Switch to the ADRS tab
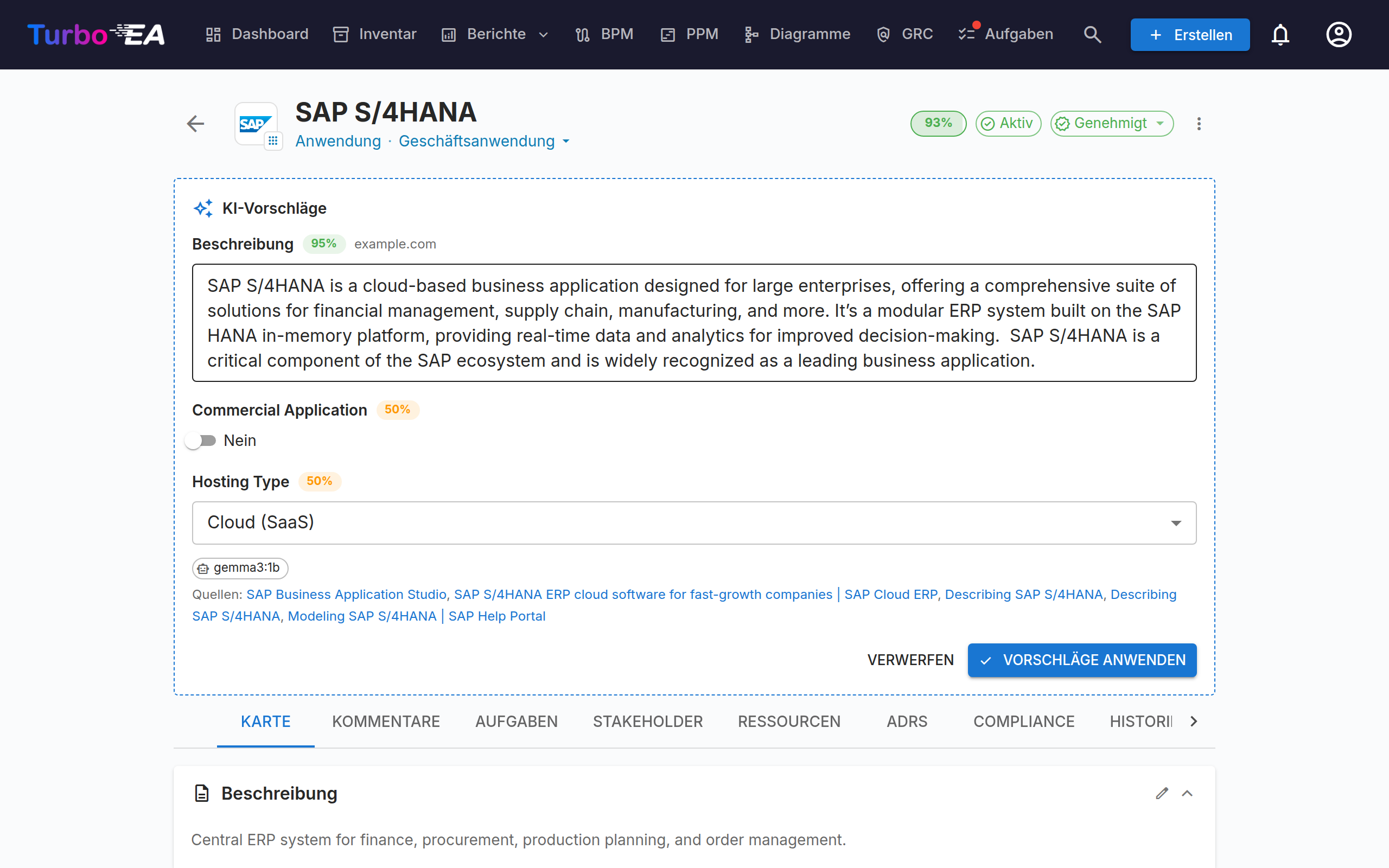Screen dimensions: 1389x868 pyautogui.click(x=906, y=722)
